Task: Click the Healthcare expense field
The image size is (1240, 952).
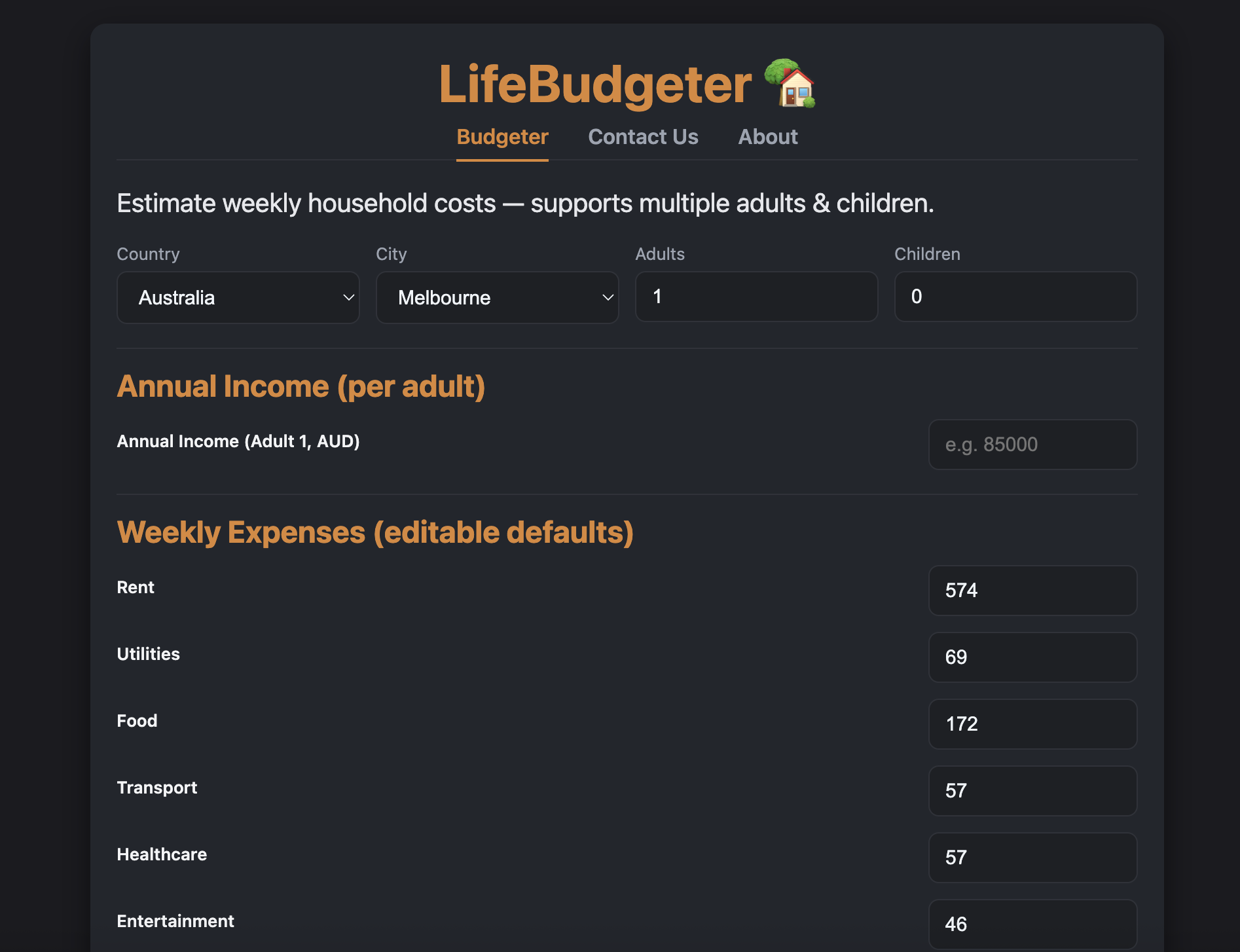Action: 1032,858
